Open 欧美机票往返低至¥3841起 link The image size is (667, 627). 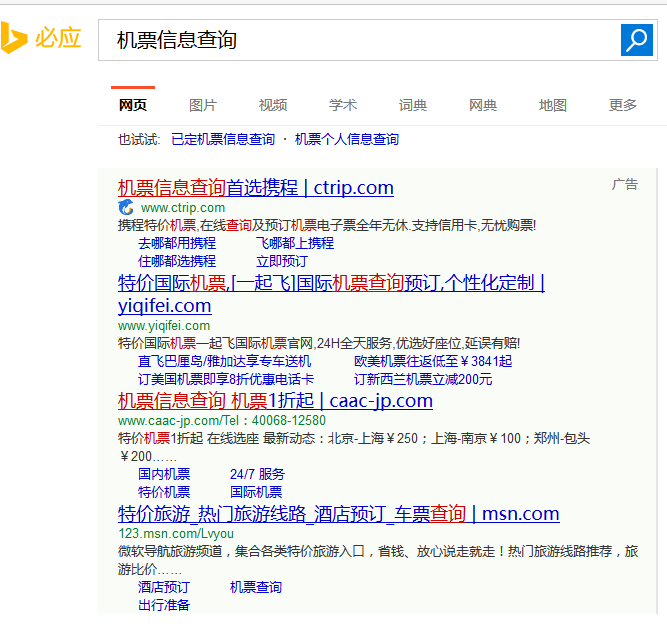coord(433,361)
